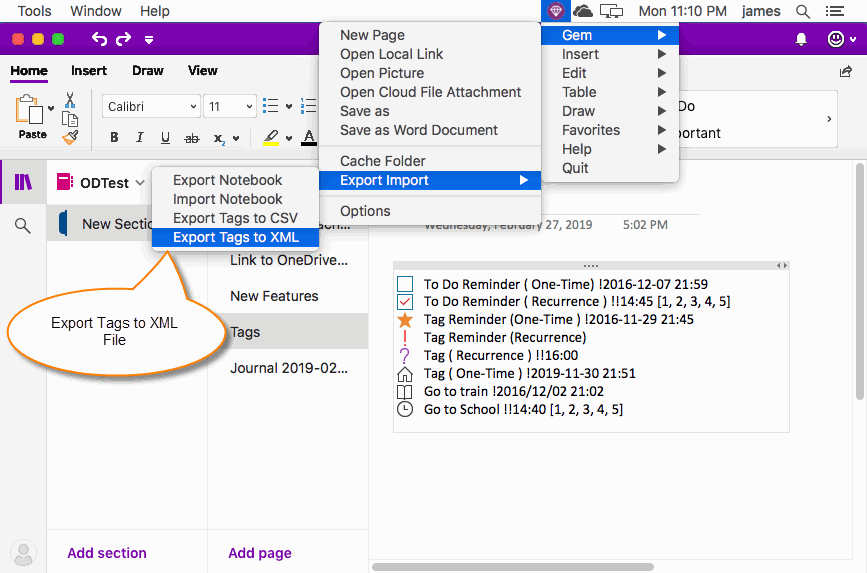Uncheck the To Do Reminder Recurrence checkbox
Image resolution: width=867 pixels, height=573 pixels.
click(x=405, y=302)
